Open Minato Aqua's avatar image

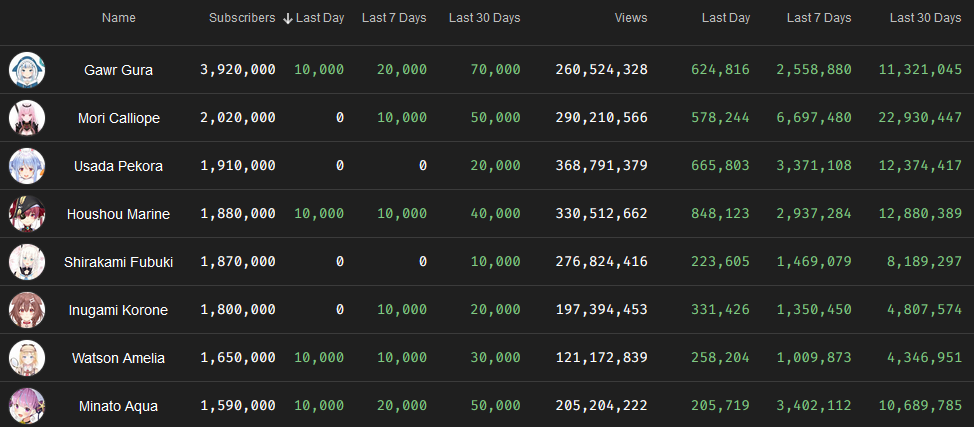pyautogui.click(x=27, y=406)
